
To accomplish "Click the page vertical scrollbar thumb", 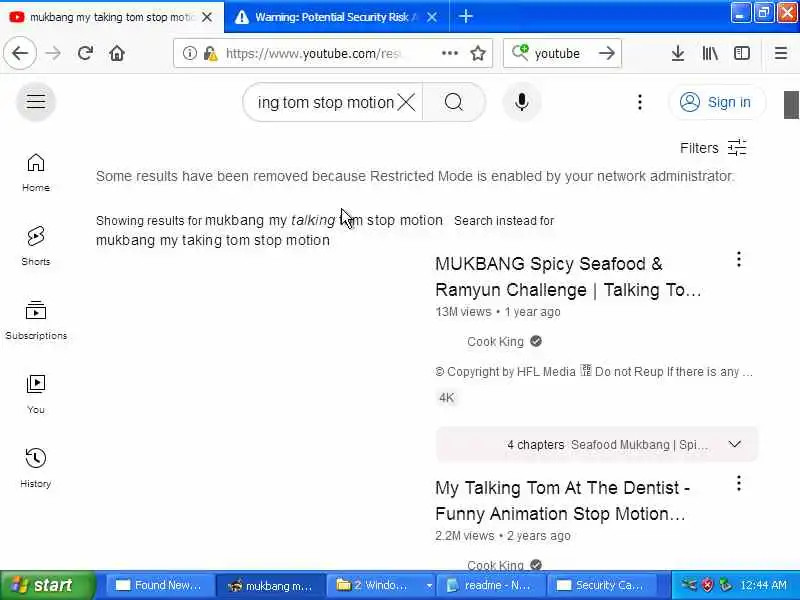I will point(791,104).
